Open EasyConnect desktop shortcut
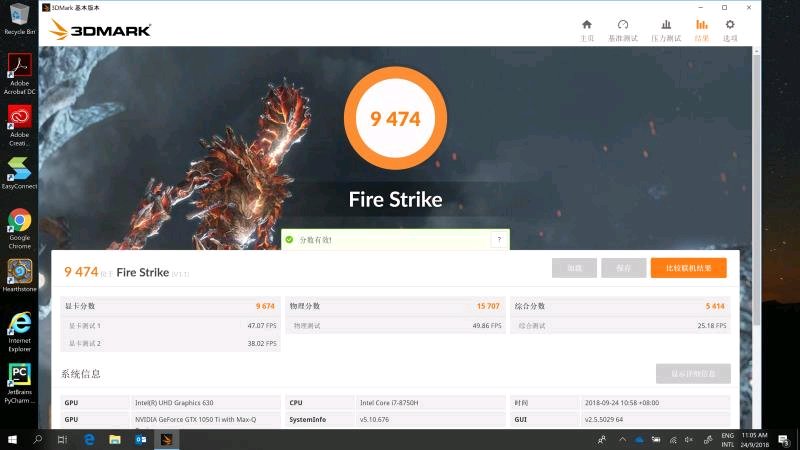The height and width of the screenshot is (450, 800). click(x=19, y=173)
